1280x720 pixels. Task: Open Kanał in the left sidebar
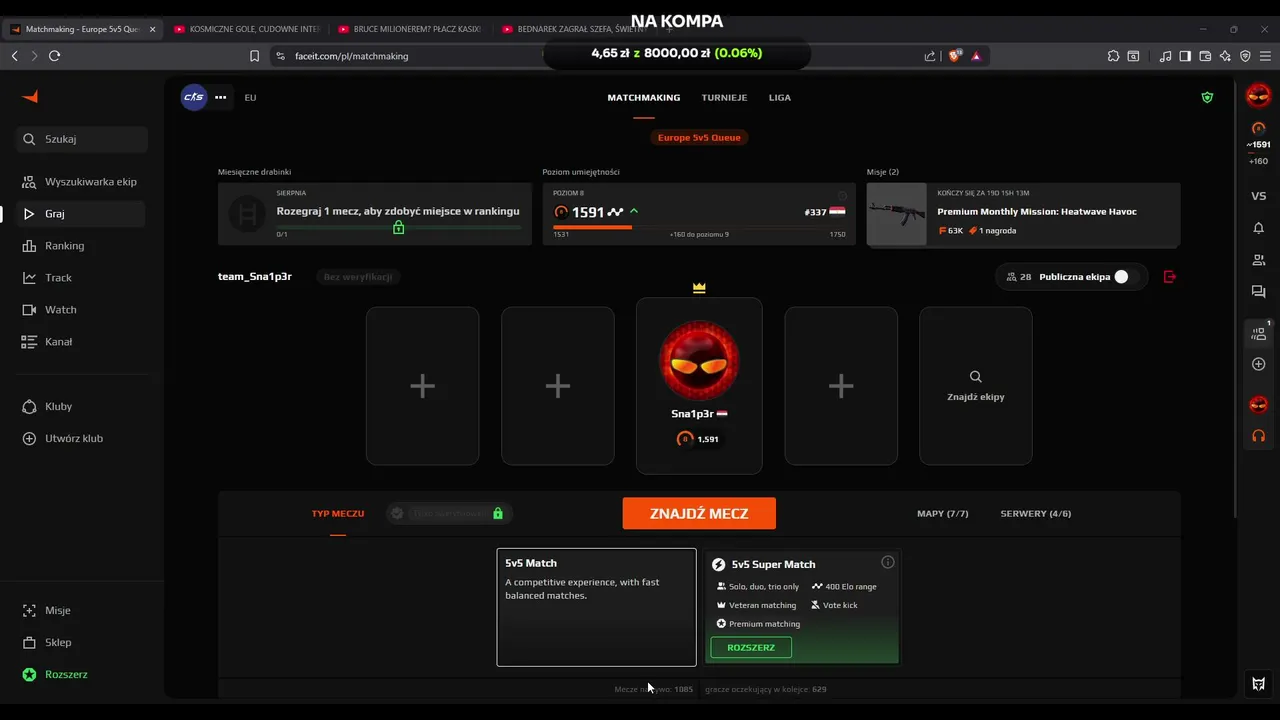pyautogui.click(x=80, y=342)
